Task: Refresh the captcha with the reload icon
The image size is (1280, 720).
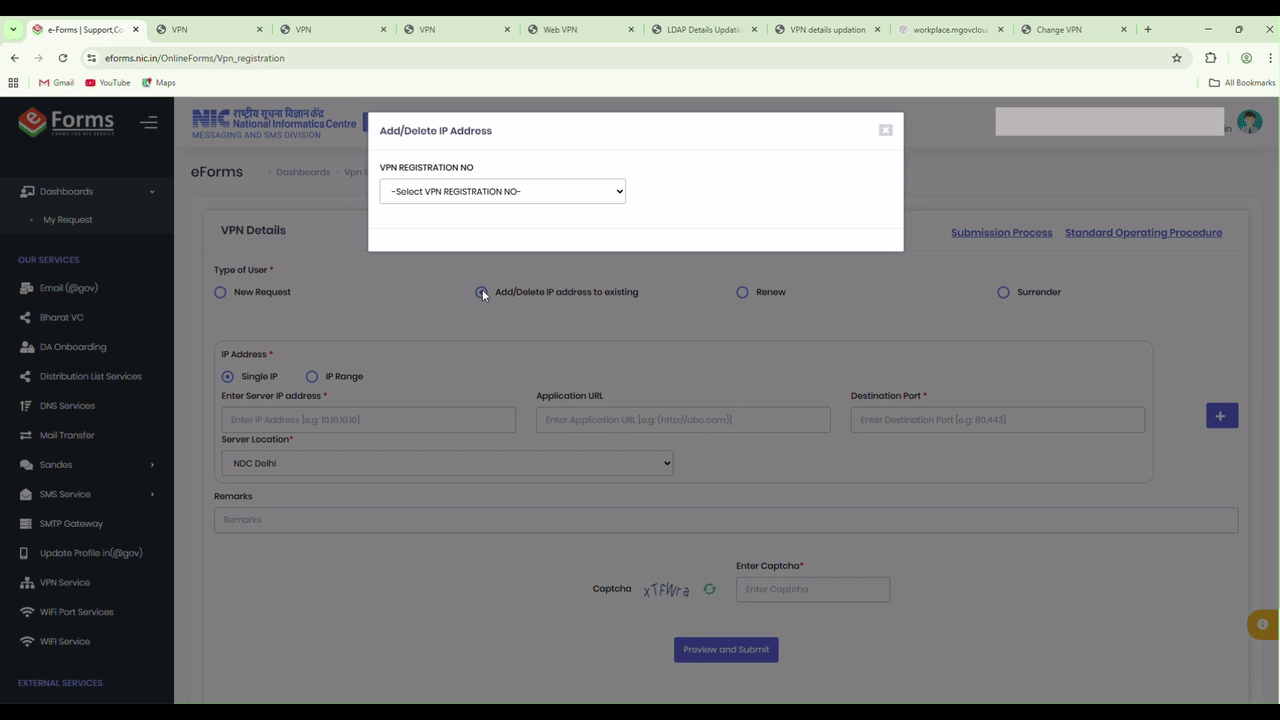Action: 710,589
